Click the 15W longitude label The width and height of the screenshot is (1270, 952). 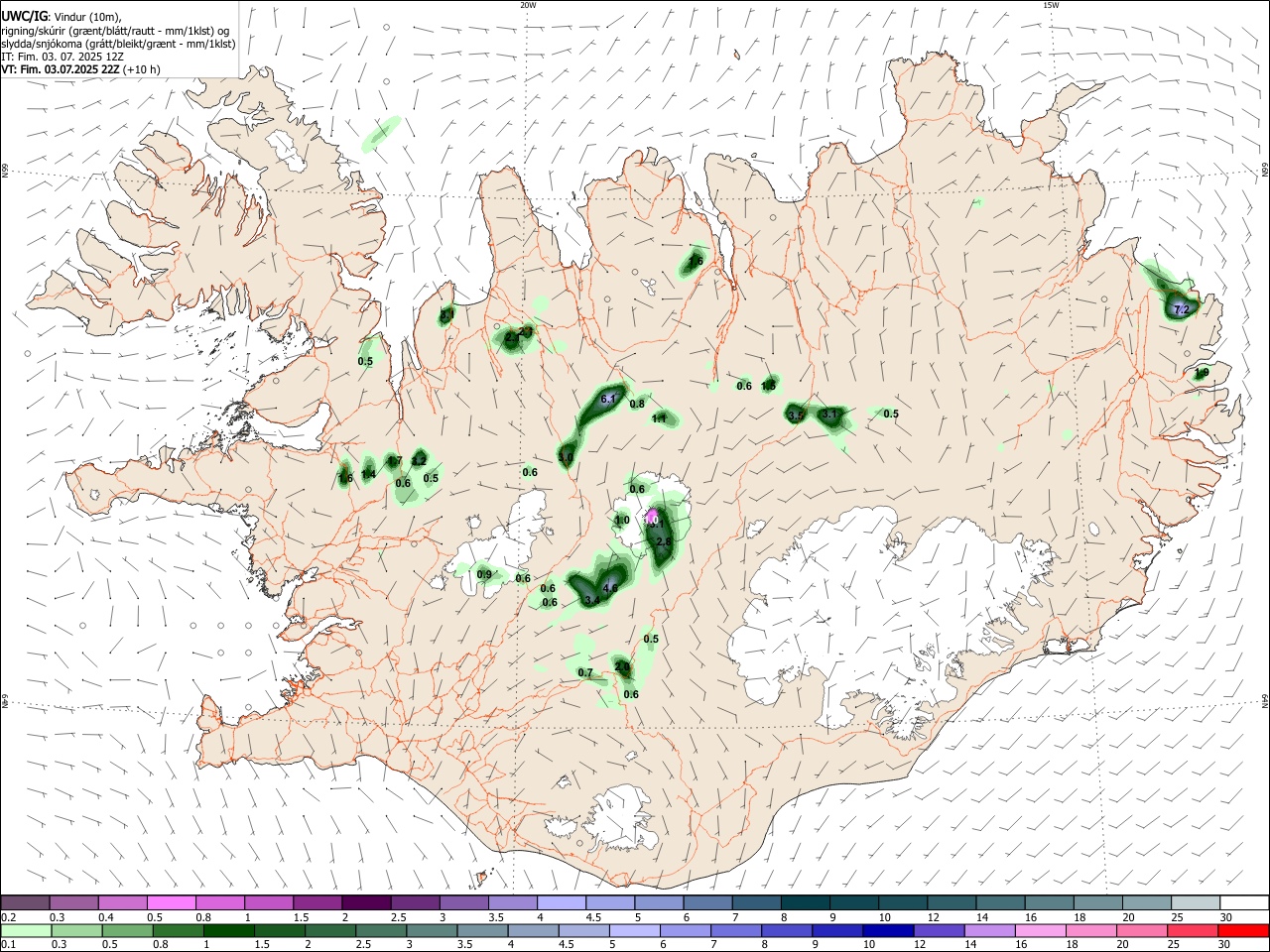[1050, 5]
